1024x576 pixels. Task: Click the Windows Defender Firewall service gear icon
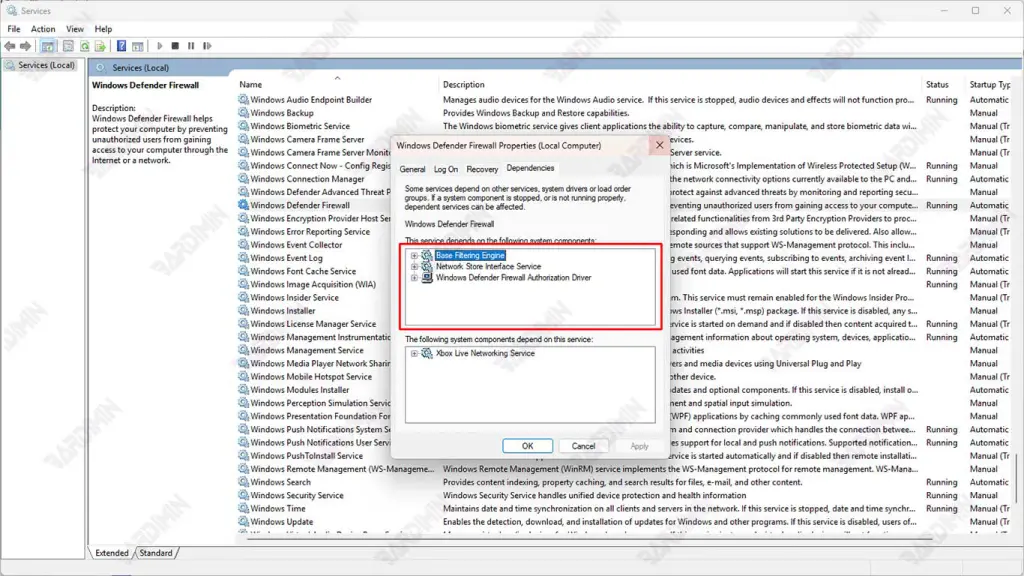pyautogui.click(x=244, y=205)
